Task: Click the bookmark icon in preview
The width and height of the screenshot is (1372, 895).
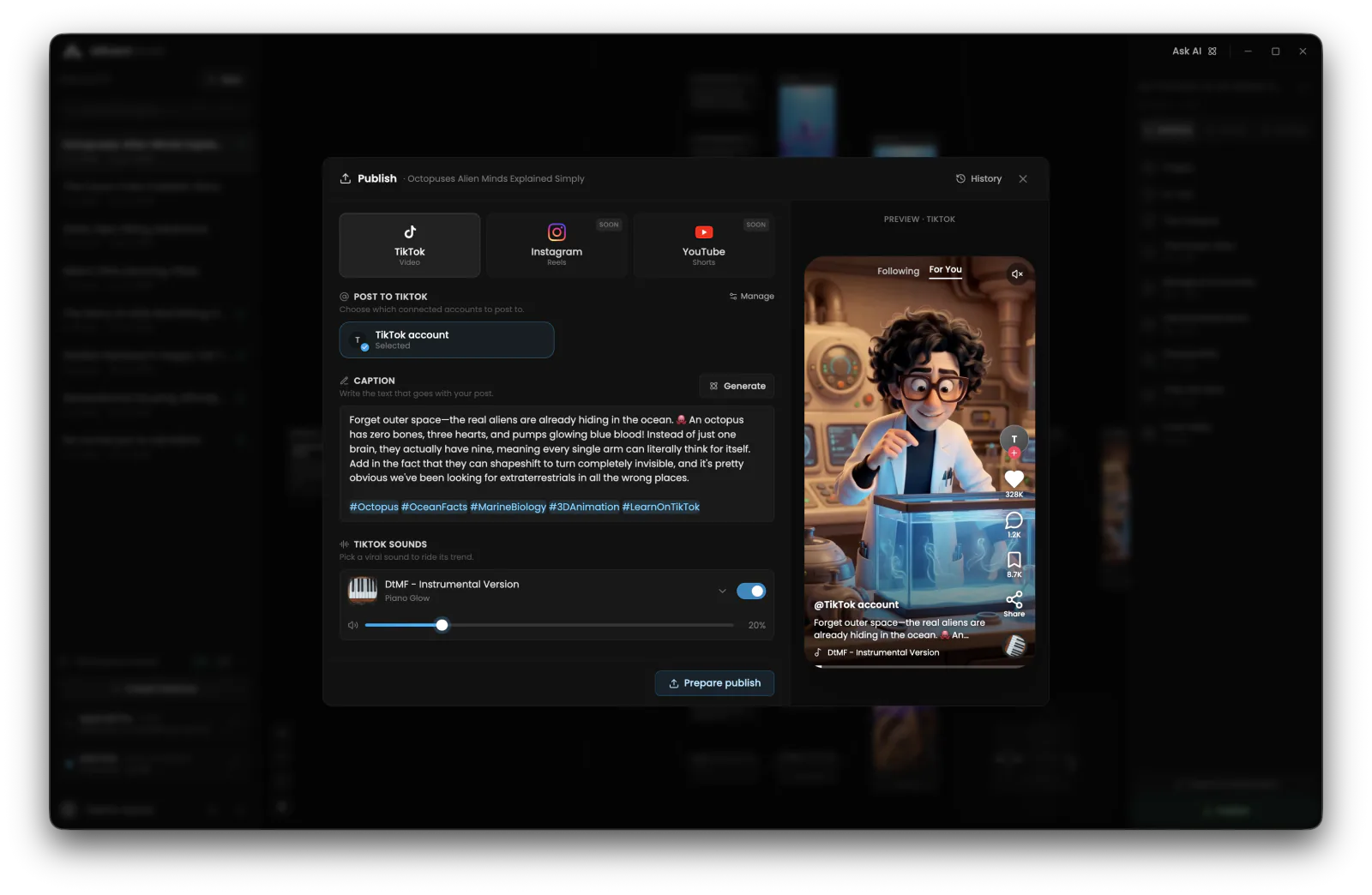Action: click(x=1014, y=560)
